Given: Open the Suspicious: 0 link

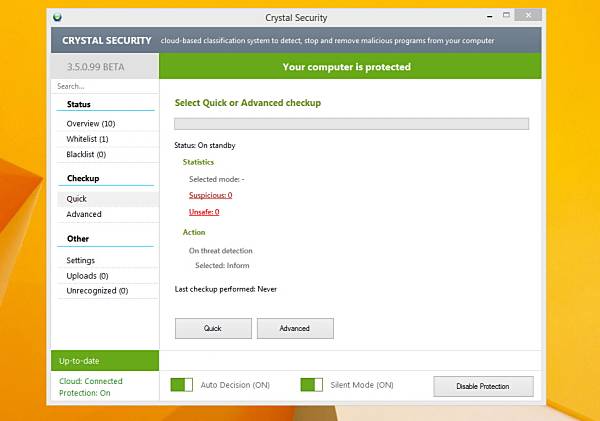Looking at the screenshot, I should [210, 195].
